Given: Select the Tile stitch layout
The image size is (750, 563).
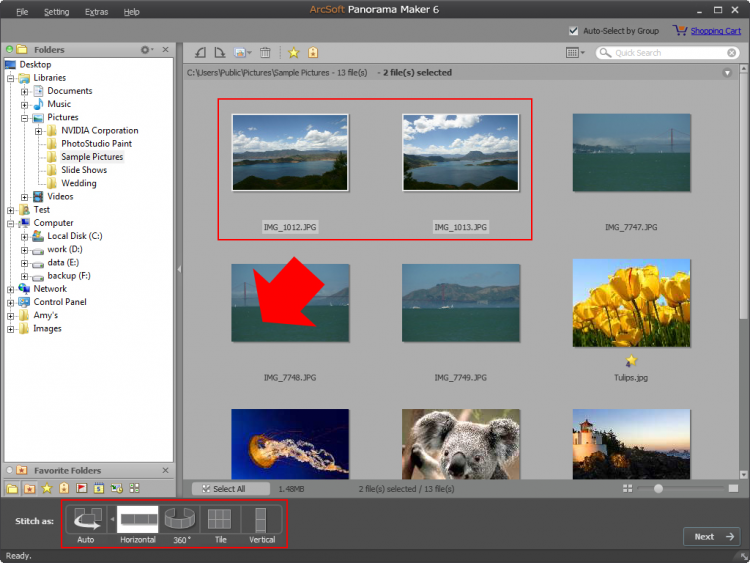Looking at the screenshot, I should tap(220, 519).
